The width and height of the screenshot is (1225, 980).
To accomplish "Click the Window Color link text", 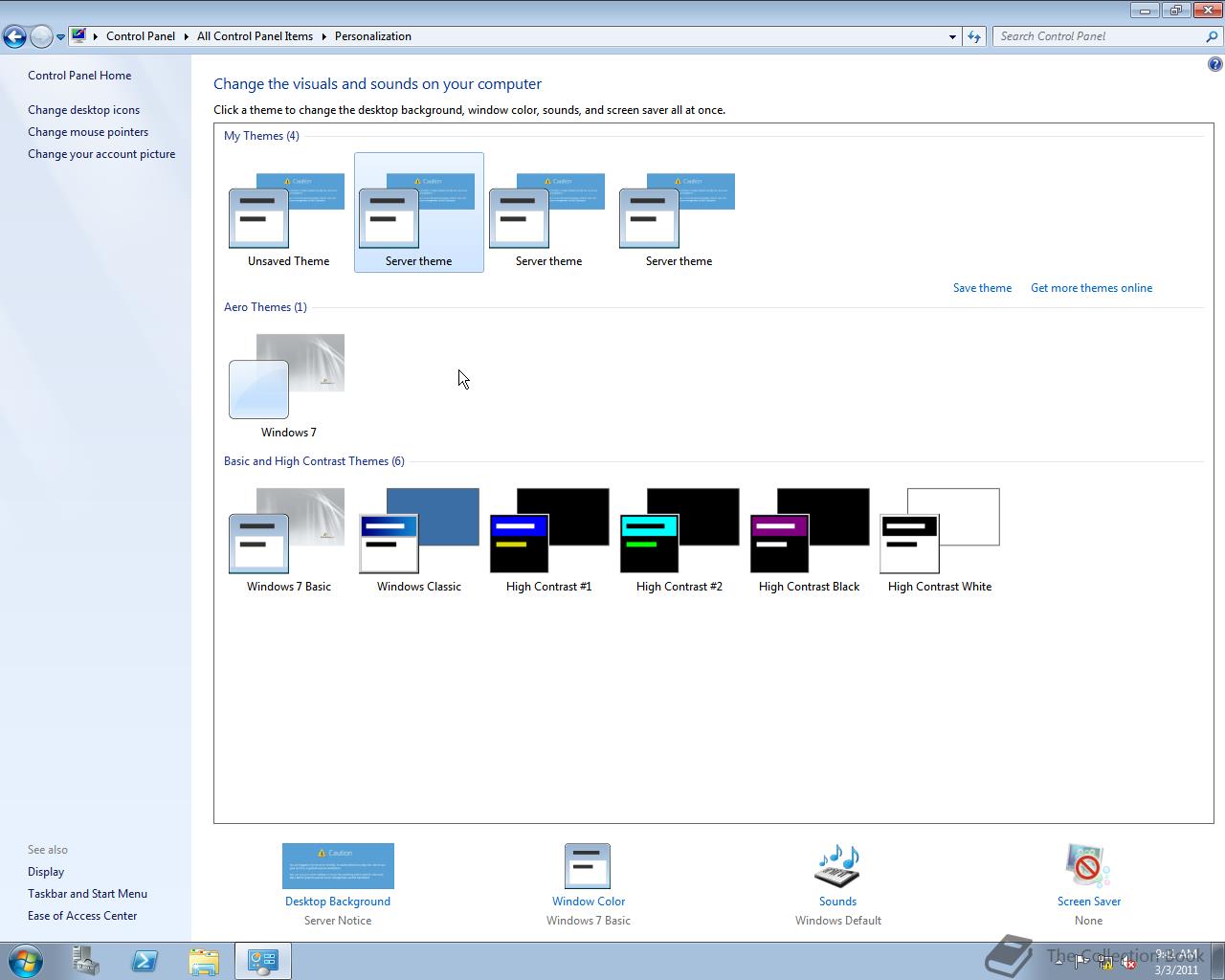I will [589, 902].
